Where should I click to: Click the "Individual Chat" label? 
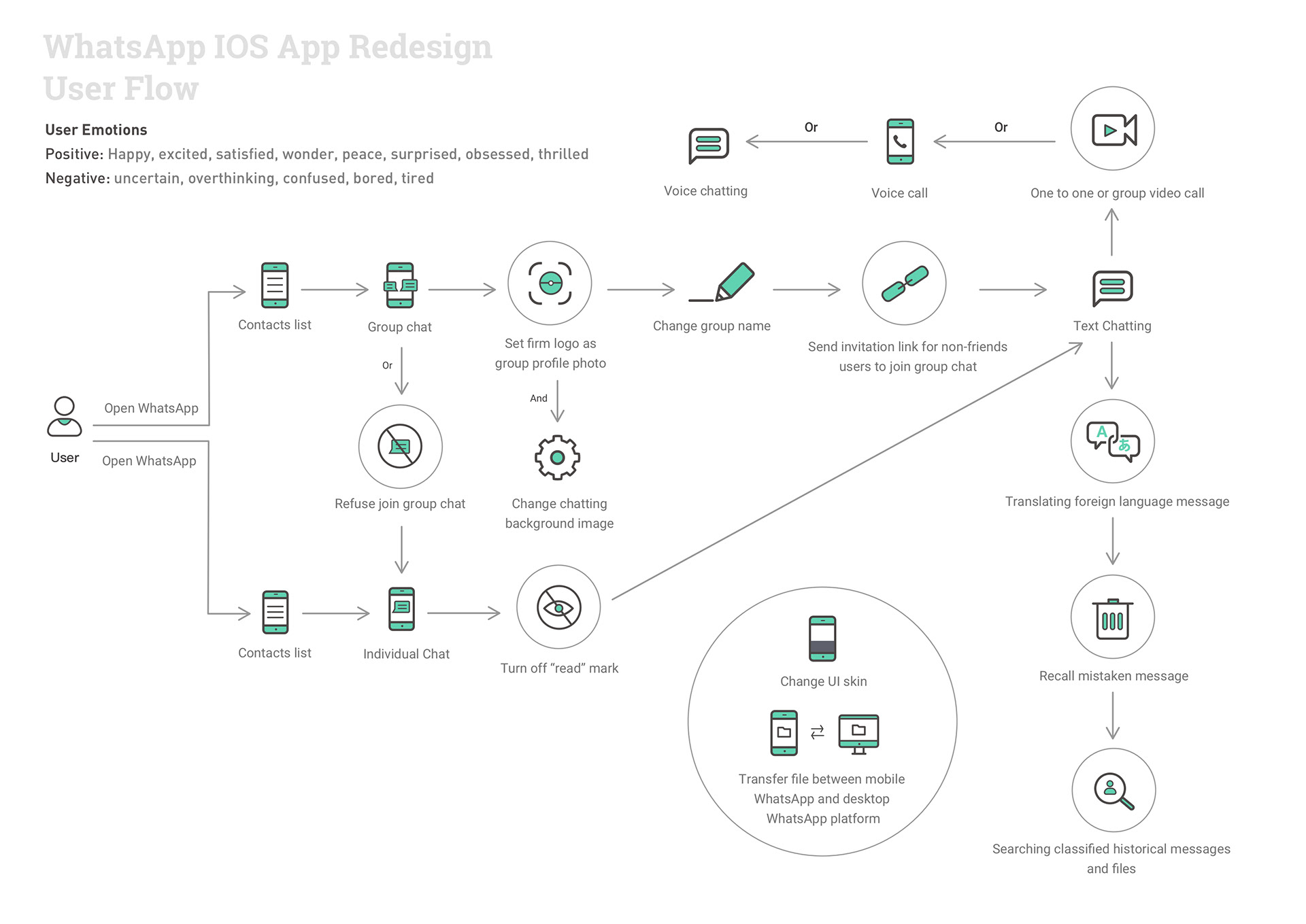(406, 654)
